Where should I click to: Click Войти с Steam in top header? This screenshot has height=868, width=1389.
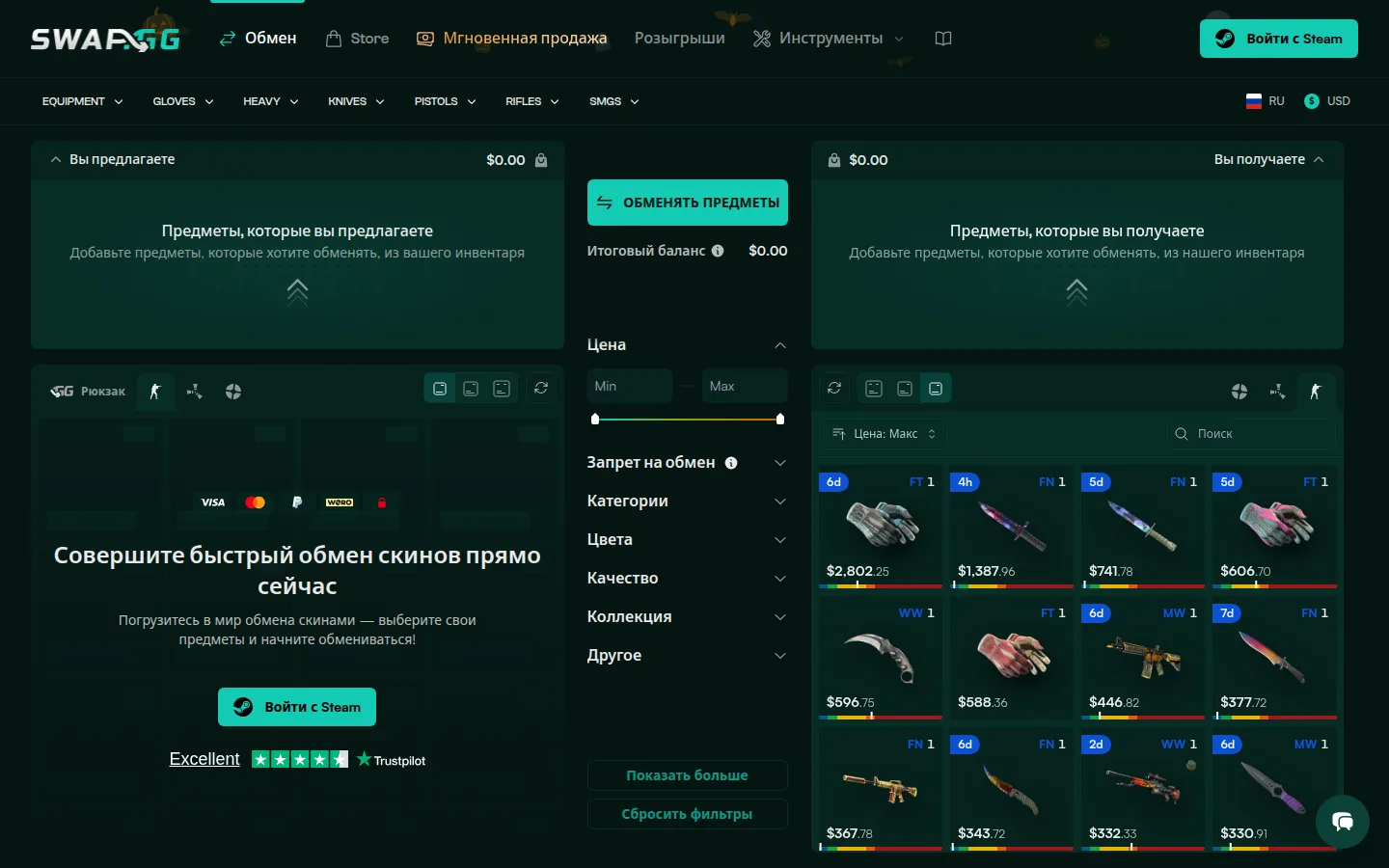(x=1279, y=39)
